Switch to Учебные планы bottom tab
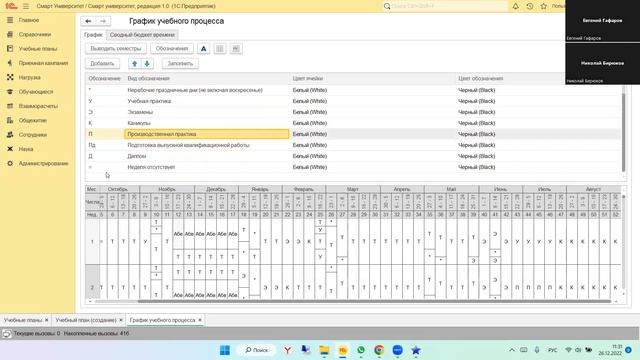Image resolution: width=640 pixels, height=360 pixels. 23,320
